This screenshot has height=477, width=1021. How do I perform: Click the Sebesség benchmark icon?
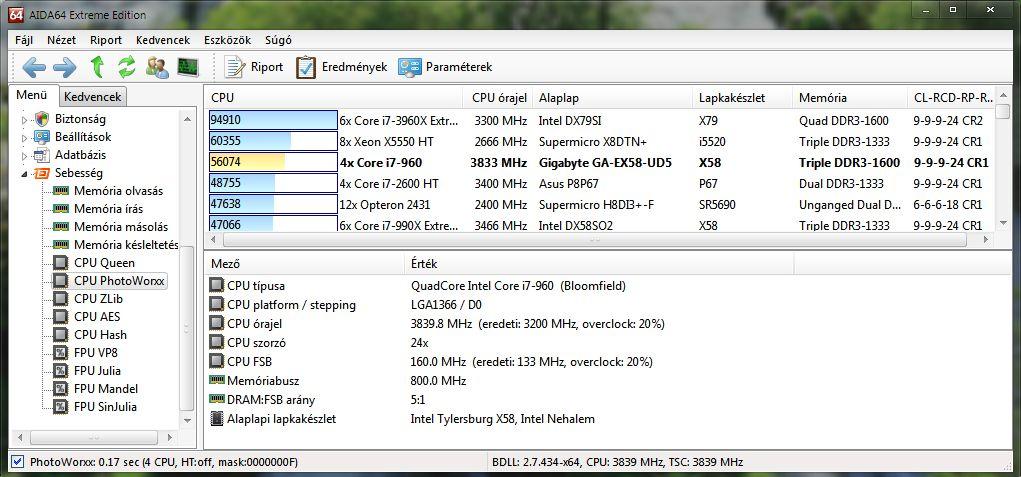point(42,174)
